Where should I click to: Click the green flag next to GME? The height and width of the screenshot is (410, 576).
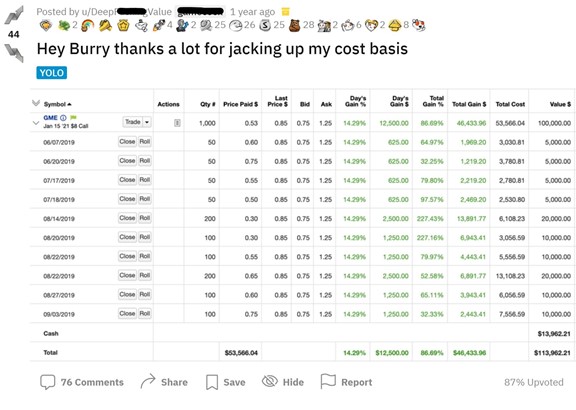click(73, 118)
